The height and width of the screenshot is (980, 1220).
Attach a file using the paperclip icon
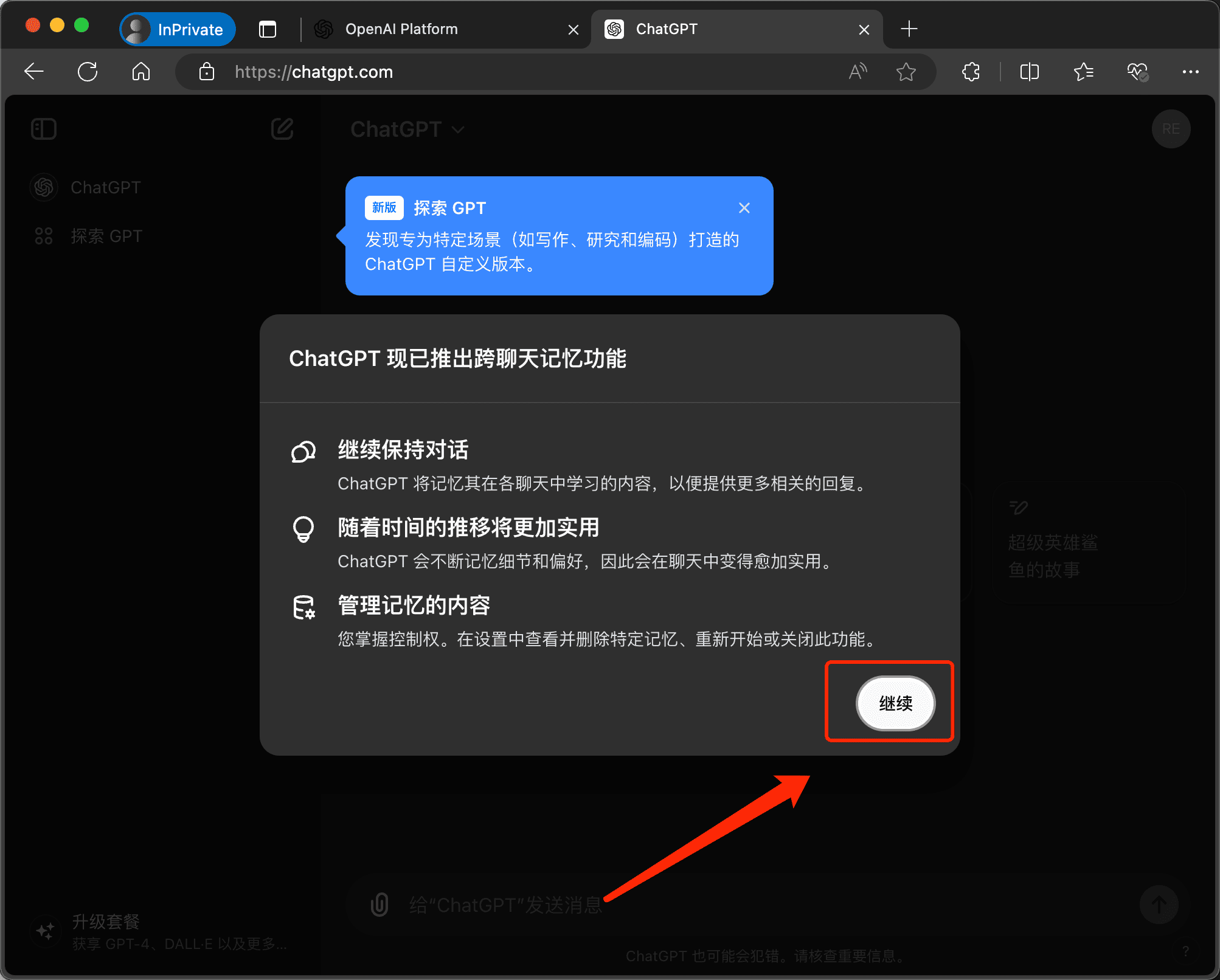click(380, 905)
